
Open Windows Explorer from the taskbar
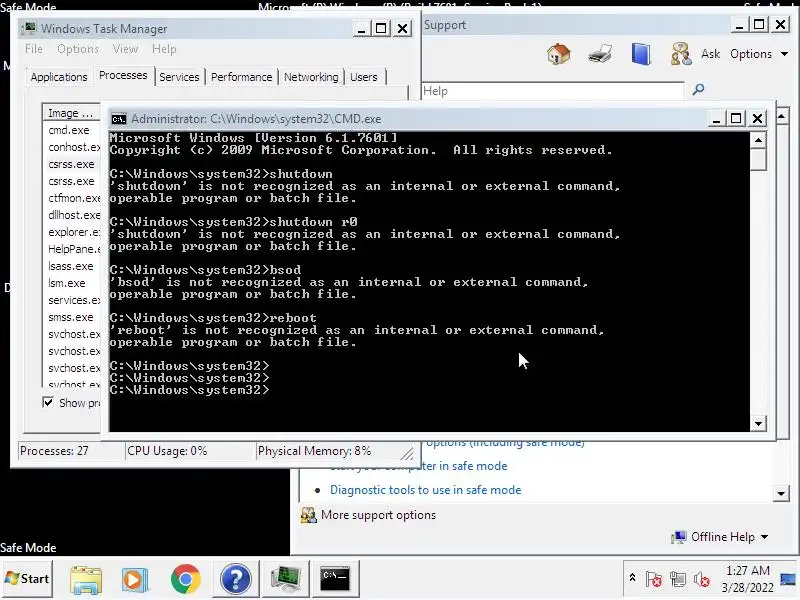coord(86,579)
